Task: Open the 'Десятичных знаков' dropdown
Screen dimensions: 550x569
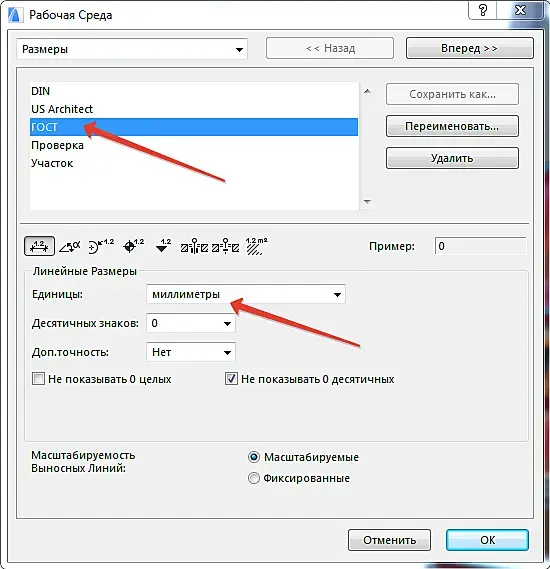Action: point(191,323)
